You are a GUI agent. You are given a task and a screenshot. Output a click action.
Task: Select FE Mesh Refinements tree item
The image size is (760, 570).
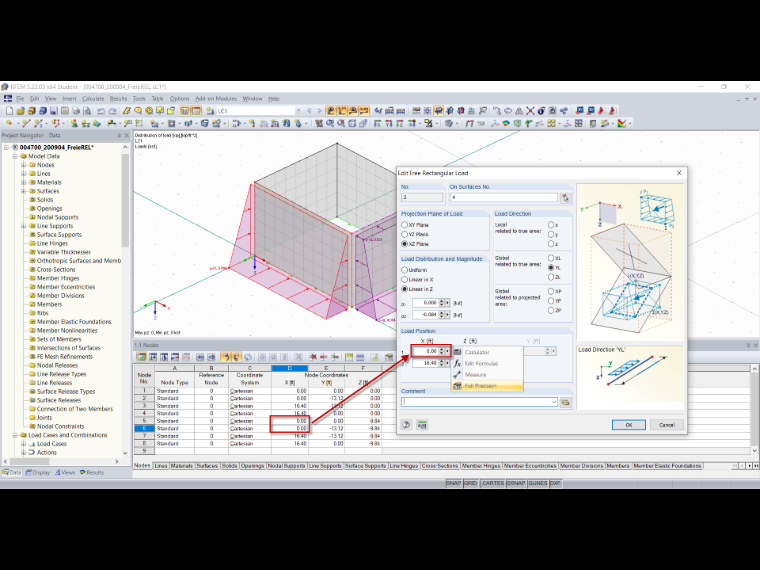point(64,357)
